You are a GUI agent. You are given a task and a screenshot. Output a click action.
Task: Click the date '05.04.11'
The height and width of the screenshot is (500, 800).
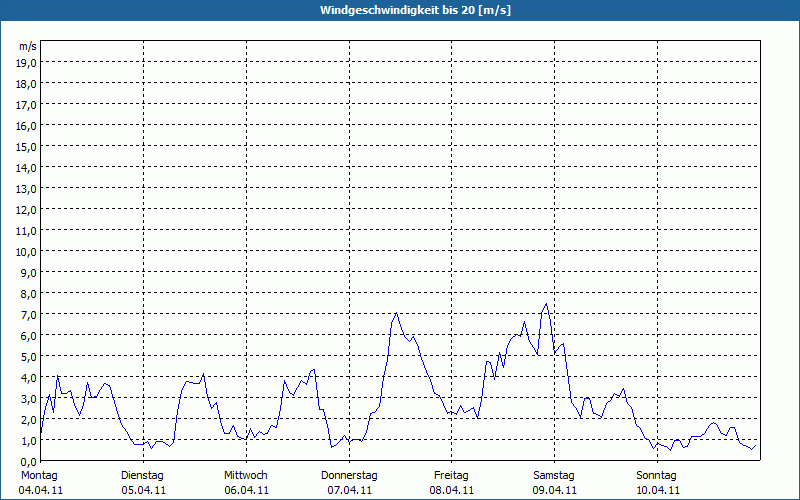coord(143,490)
